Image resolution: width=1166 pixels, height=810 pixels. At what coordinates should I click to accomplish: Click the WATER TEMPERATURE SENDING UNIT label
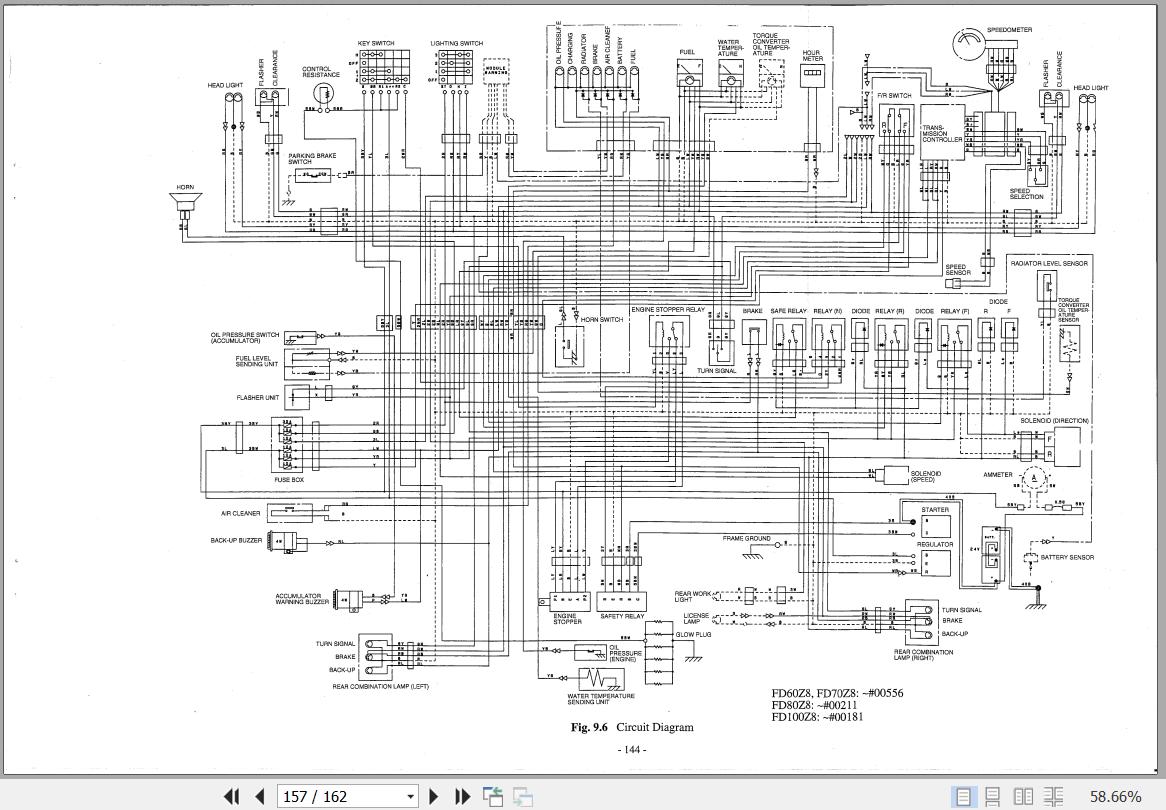coord(601,699)
